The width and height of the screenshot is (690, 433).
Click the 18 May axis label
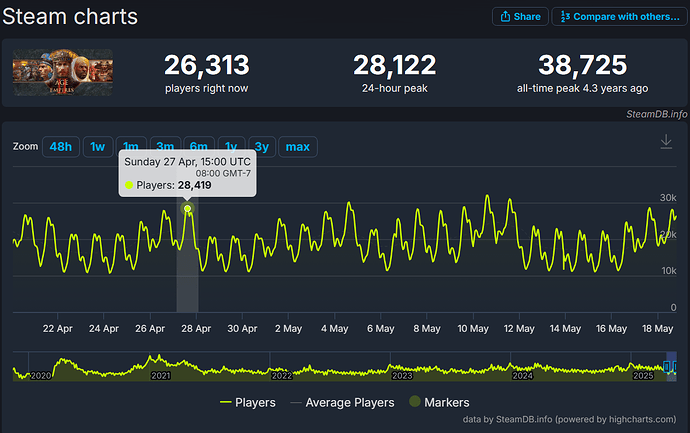tap(657, 329)
